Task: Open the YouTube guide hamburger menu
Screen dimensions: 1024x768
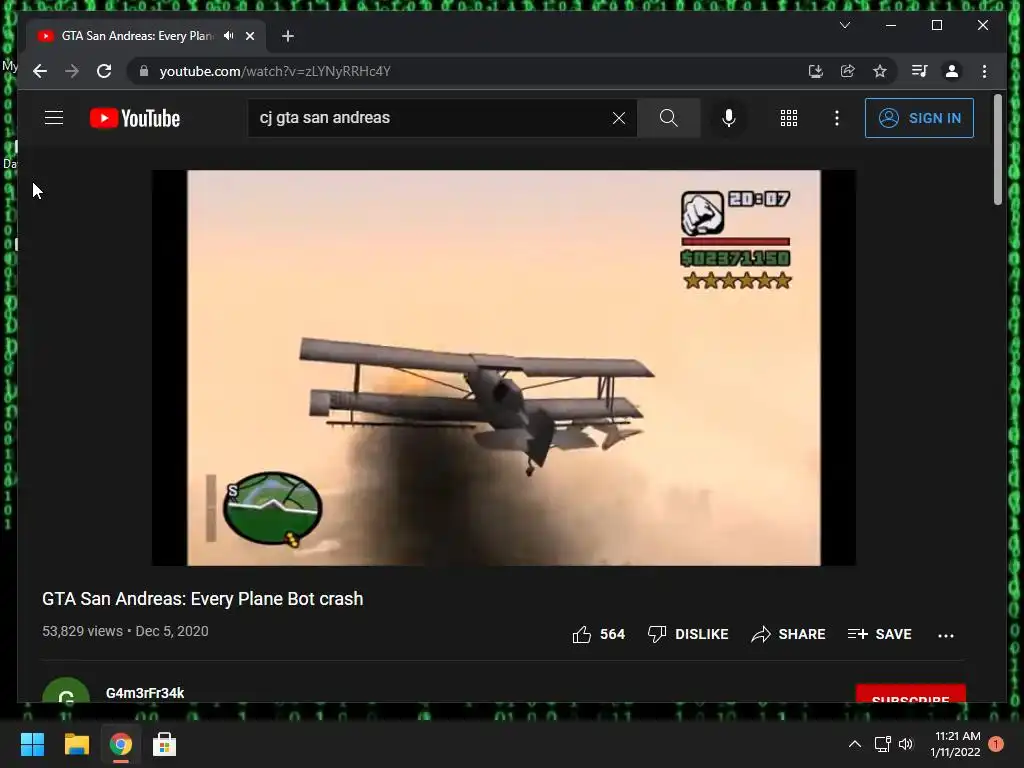Action: tap(54, 118)
